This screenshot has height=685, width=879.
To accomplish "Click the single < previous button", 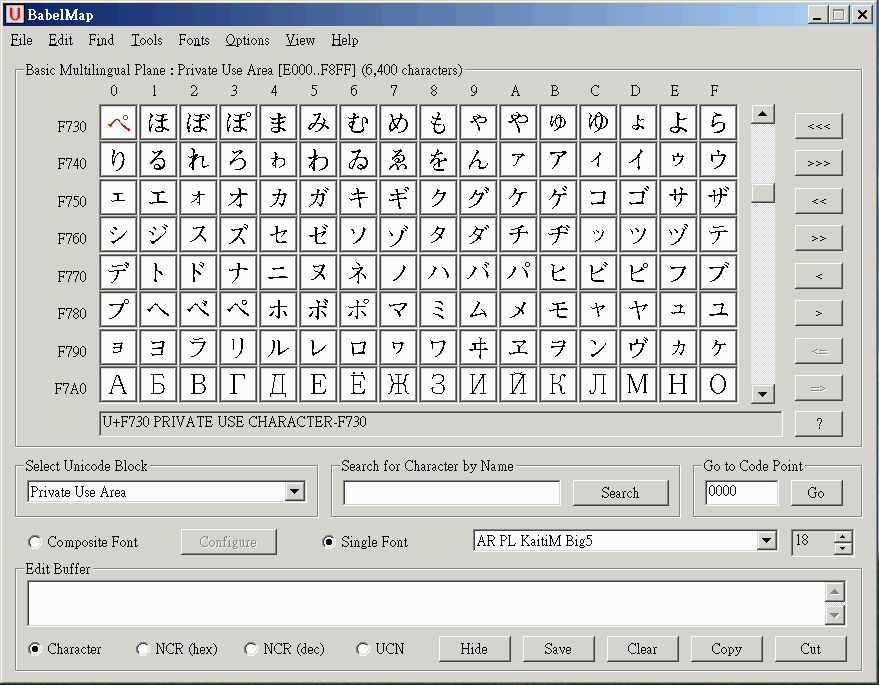I will point(818,276).
